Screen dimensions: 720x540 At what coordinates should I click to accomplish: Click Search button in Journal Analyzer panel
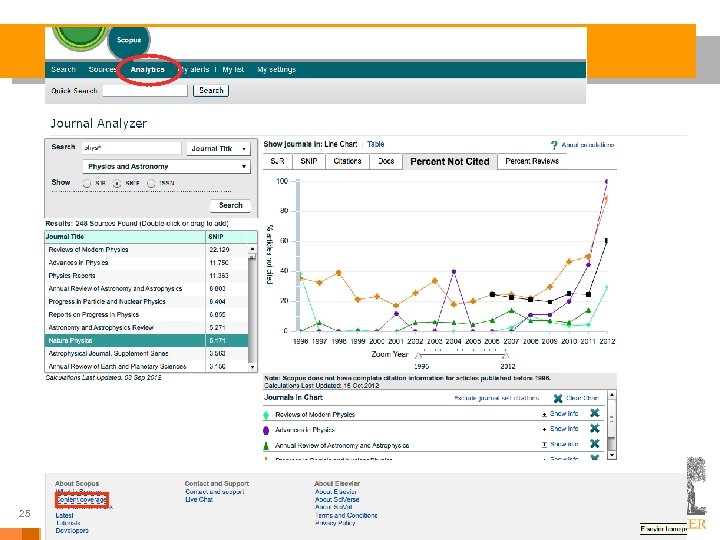[x=231, y=205]
